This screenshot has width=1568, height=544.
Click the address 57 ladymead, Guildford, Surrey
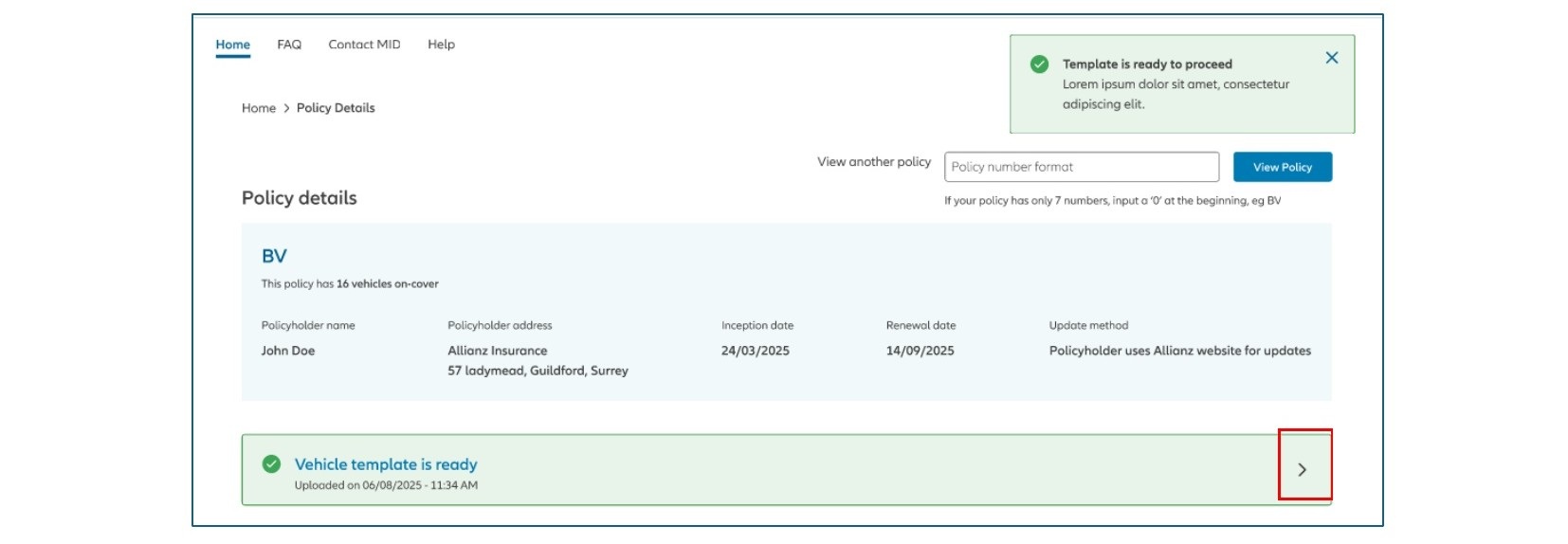pos(538,371)
